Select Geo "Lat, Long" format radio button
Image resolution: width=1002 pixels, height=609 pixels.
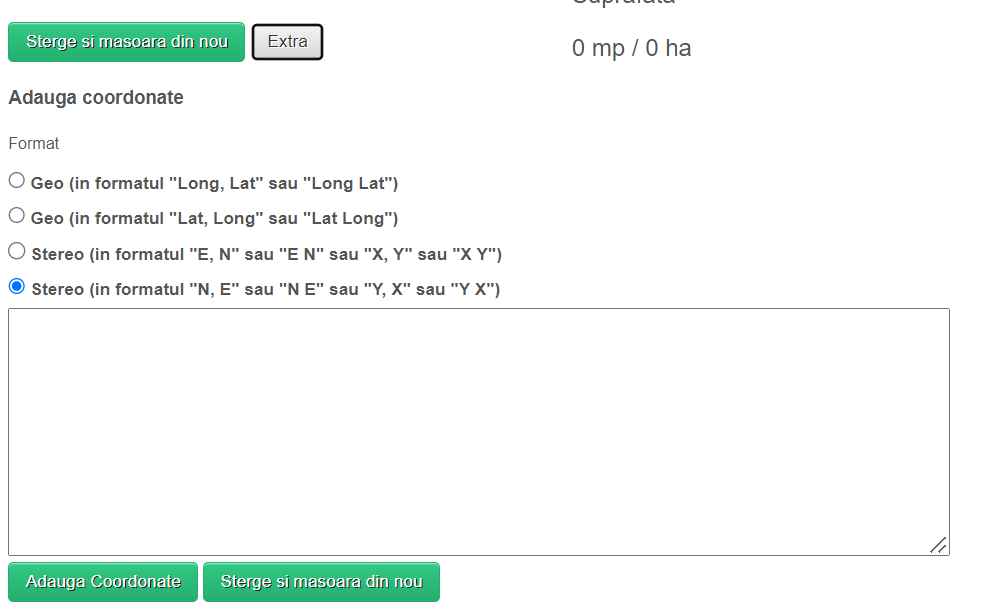click(17, 216)
